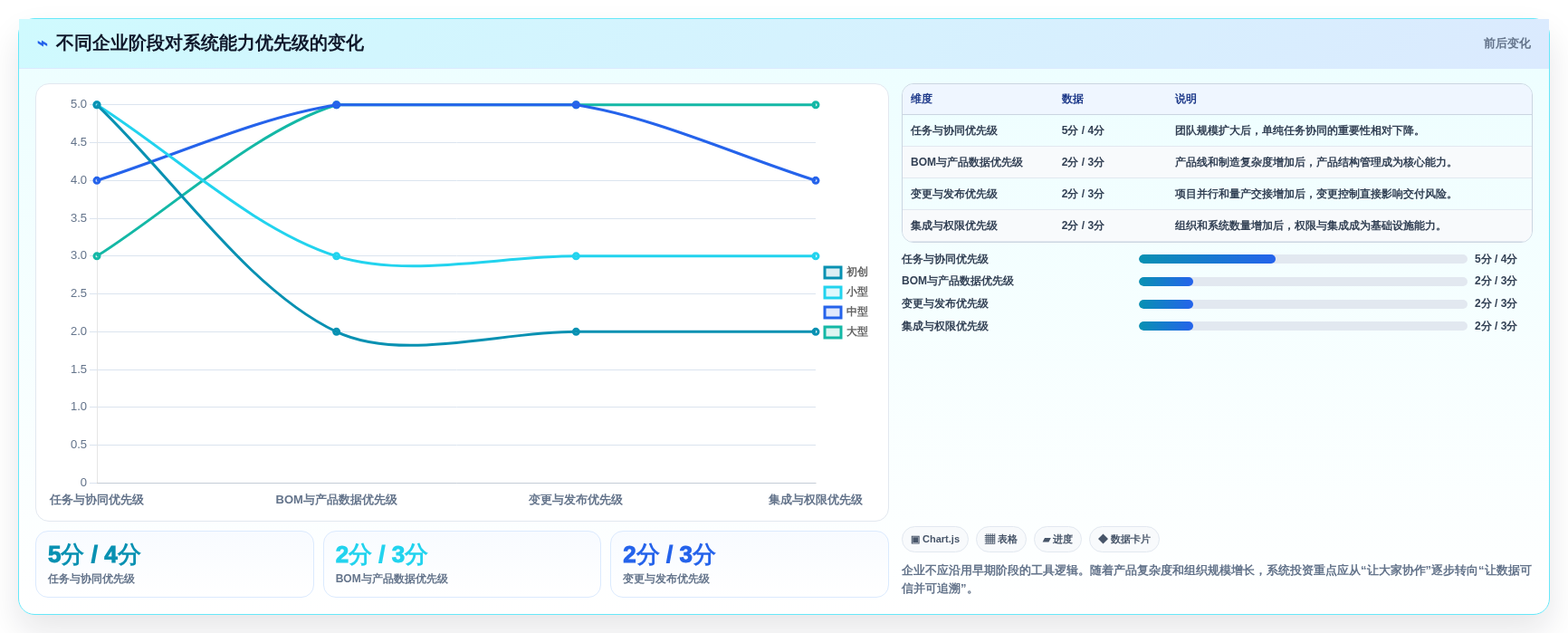Click the description 团队规模扩大后 cell
Image resolution: width=1568 pixels, height=633 pixels.
pos(1298,130)
